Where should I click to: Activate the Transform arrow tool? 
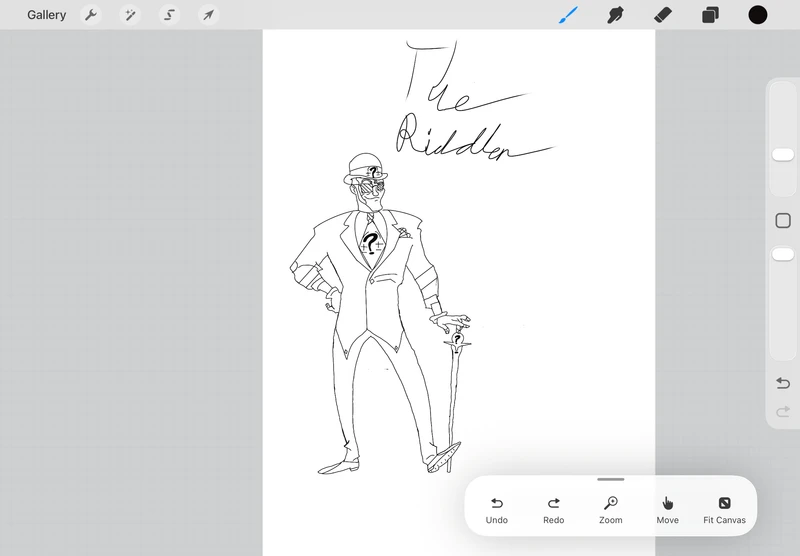point(209,15)
